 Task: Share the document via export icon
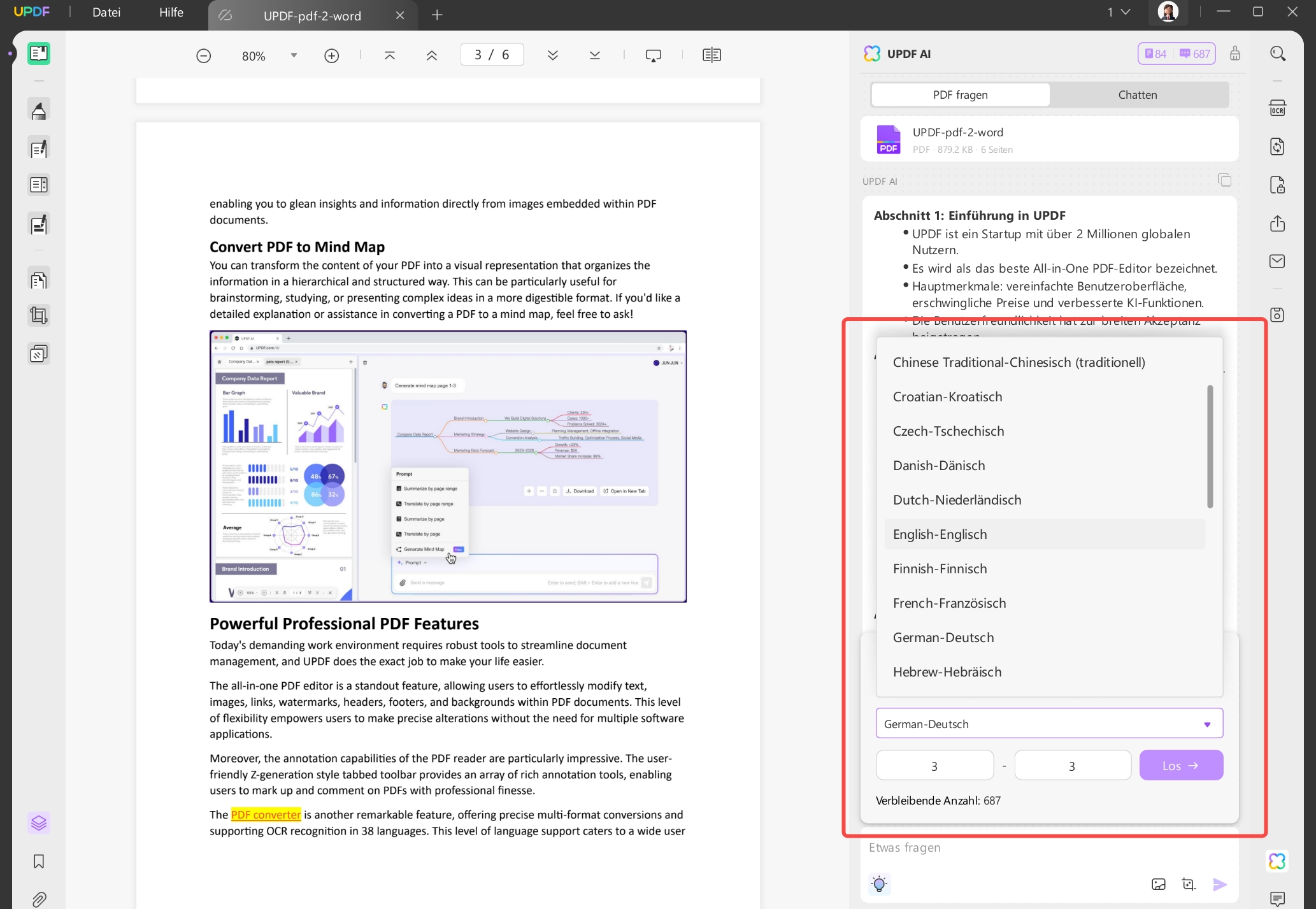1278,224
